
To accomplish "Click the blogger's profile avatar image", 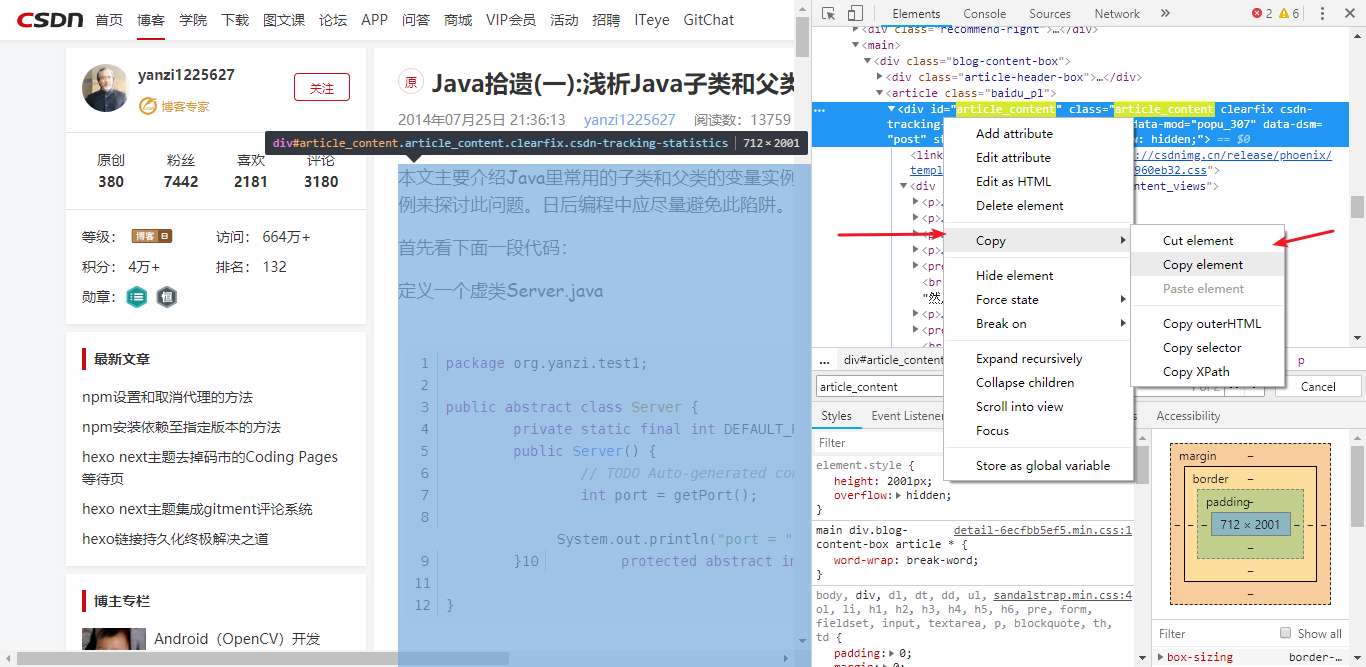I will (x=105, y=88).
